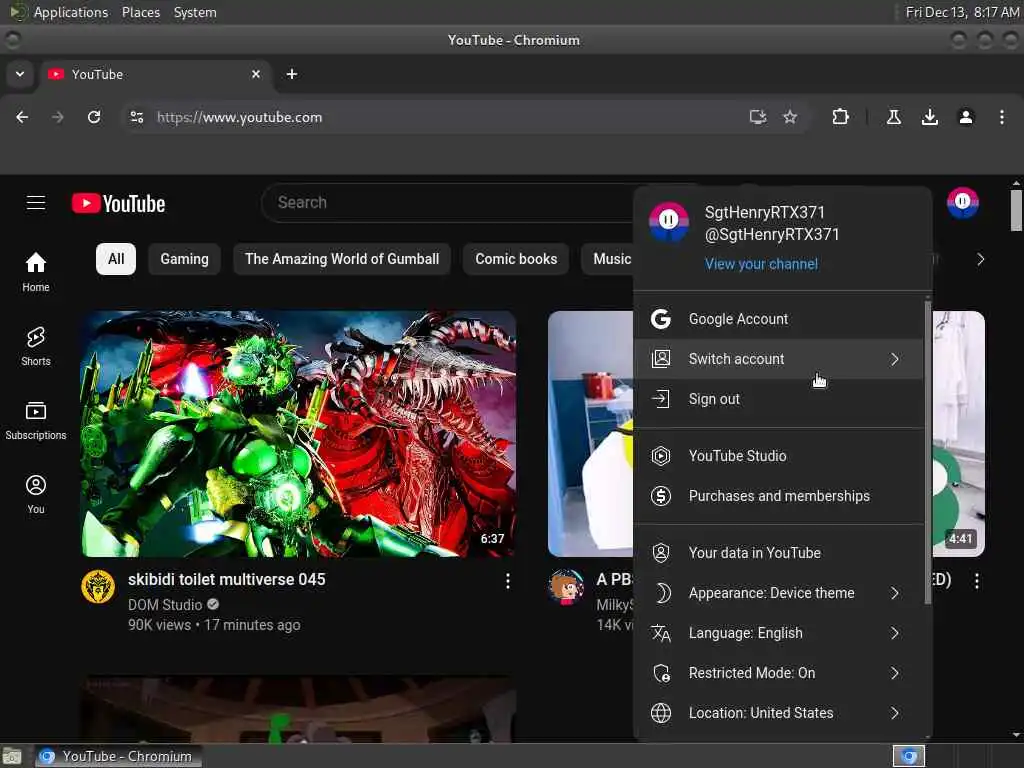Click the browser forward arrow
1024x768 pixels.
tap(58, 117)
